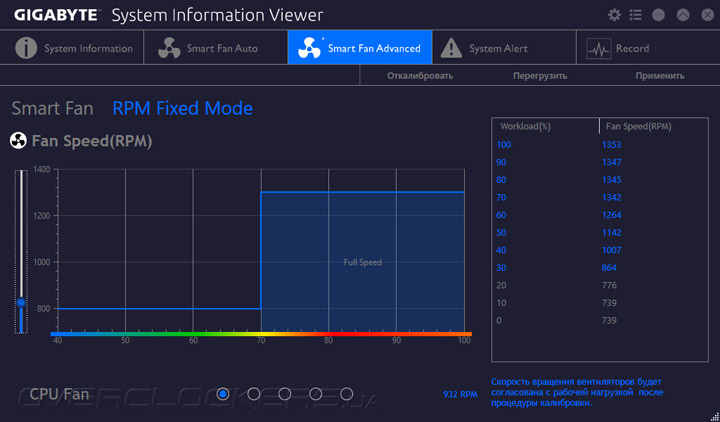The image size is (720, 422).
Task: Click the Full Speed region in graph
Action: coord(363,262)
